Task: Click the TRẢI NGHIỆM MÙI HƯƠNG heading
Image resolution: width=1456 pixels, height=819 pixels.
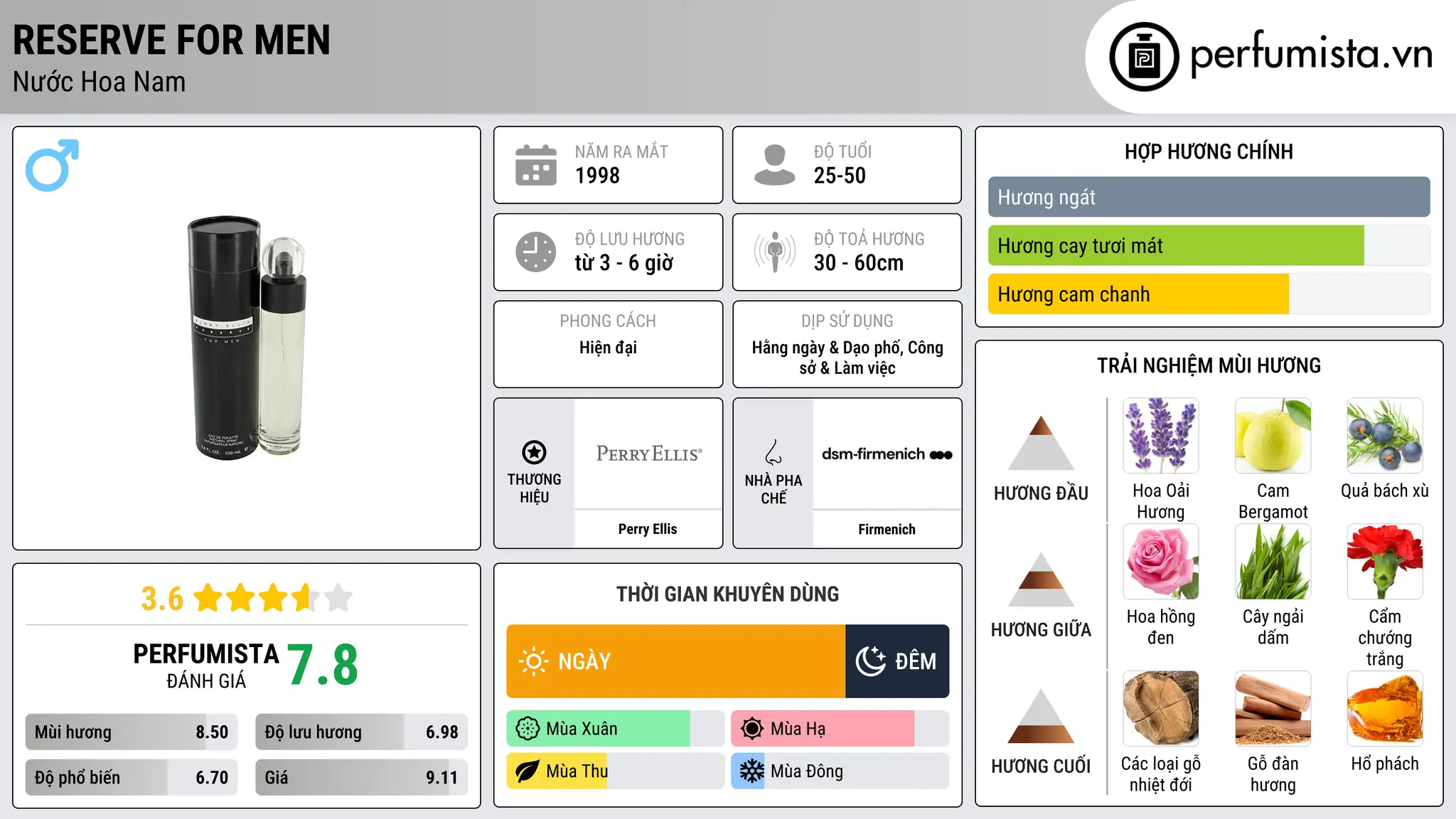Action: pos(1209,365)
